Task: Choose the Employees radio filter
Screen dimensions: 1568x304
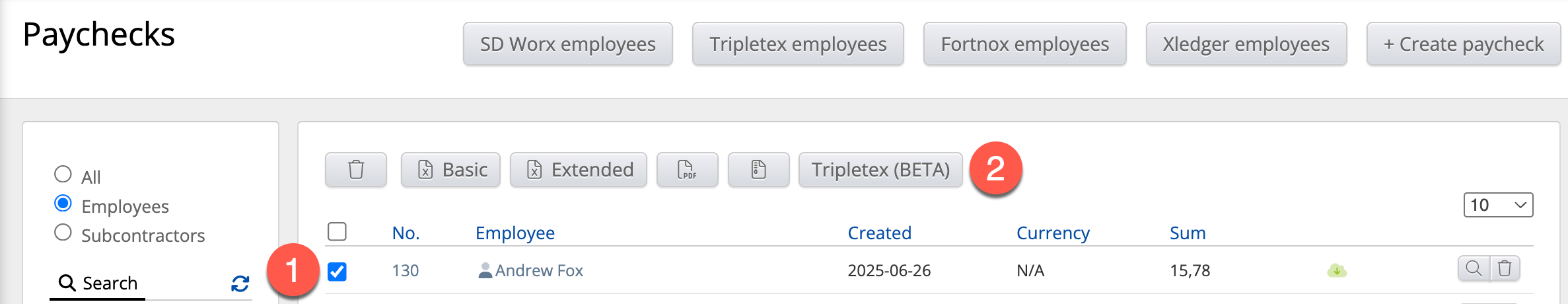Action: coord(63,203)
